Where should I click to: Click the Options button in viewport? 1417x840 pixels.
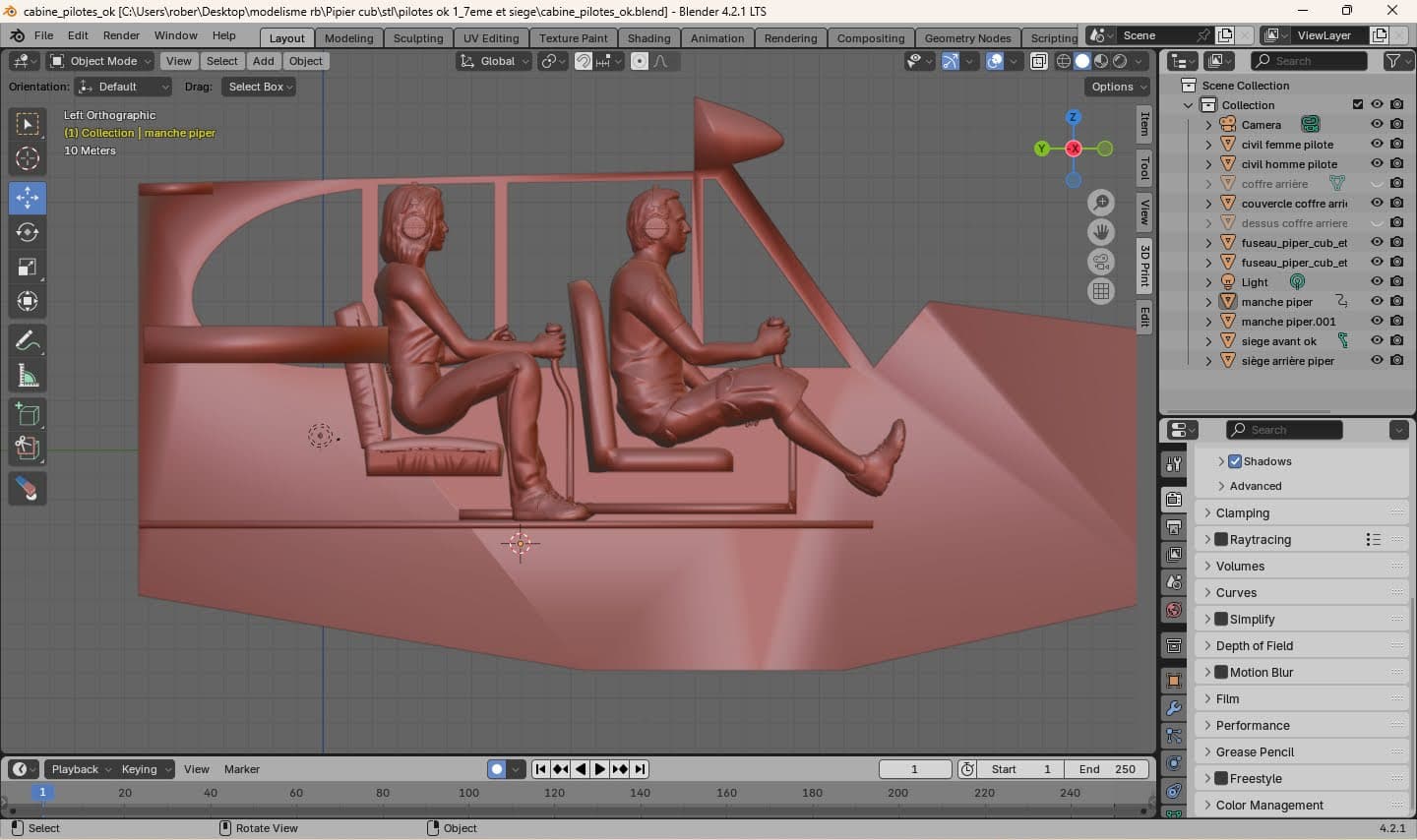click(1118, 87)
